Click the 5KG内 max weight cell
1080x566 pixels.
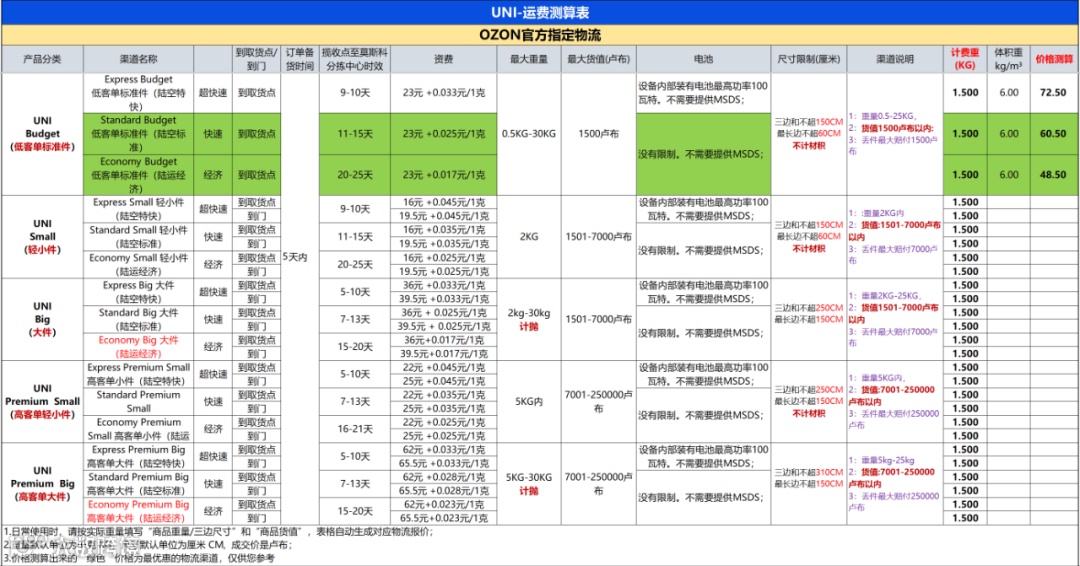(x=529, y=401)
